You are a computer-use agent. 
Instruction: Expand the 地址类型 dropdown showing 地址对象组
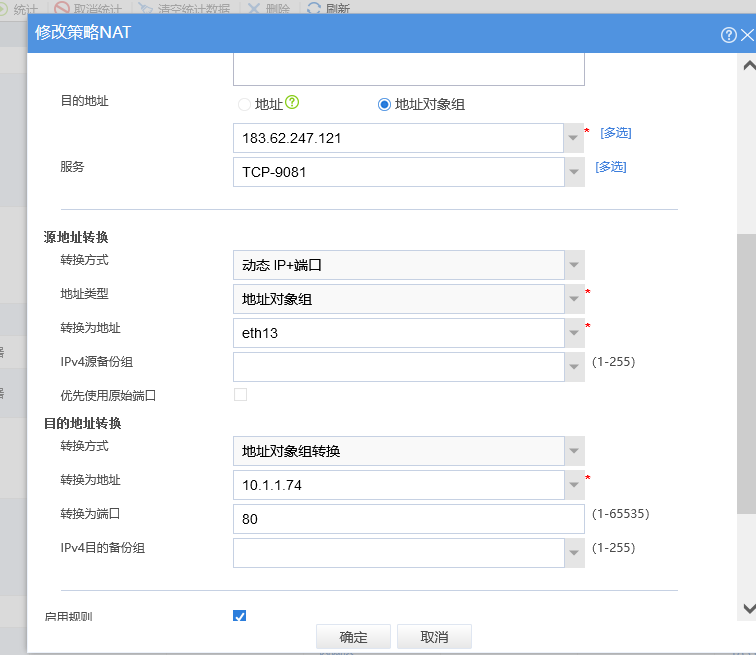574,299
